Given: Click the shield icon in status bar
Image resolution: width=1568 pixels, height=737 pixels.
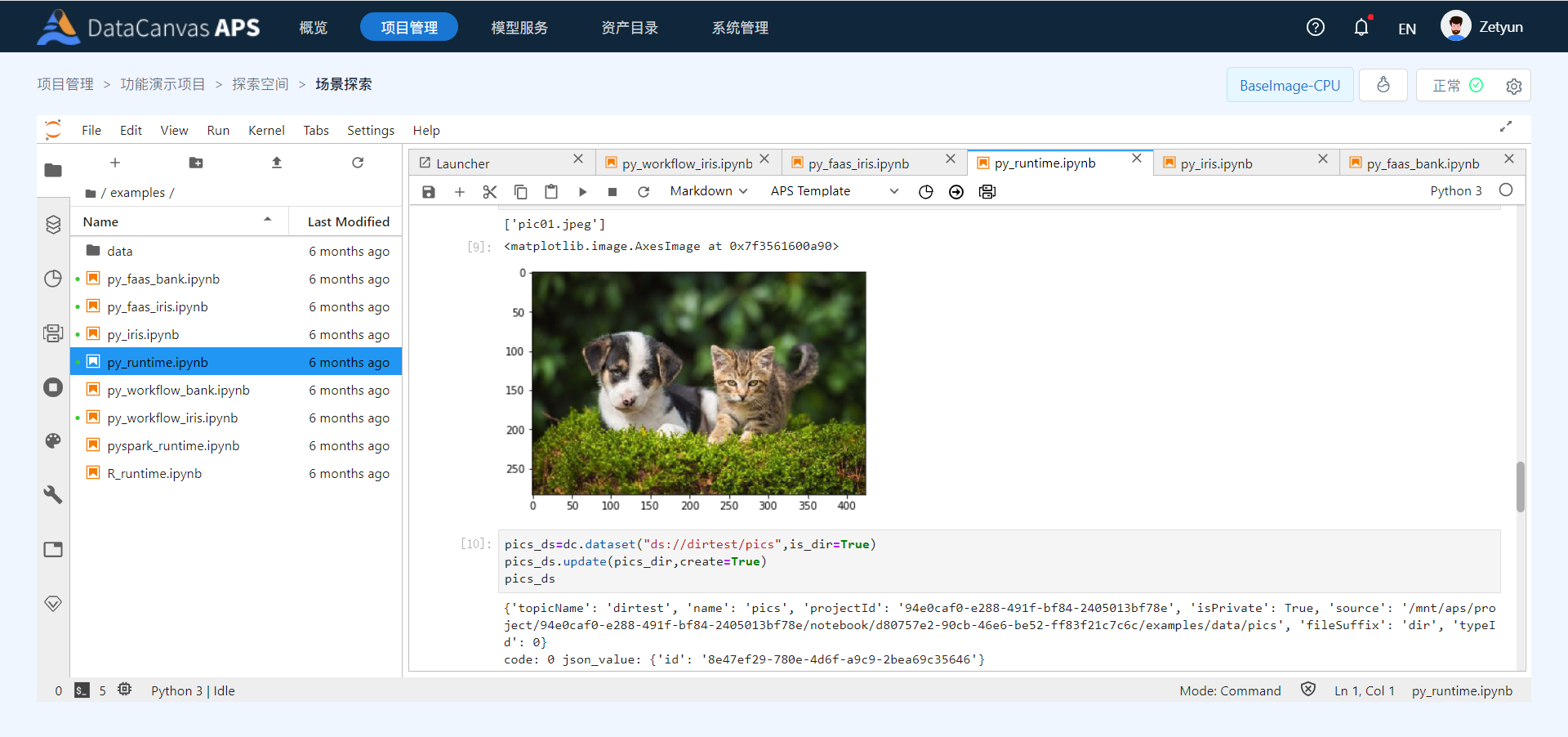Looking at the screenshot, I should (1308, 690).
